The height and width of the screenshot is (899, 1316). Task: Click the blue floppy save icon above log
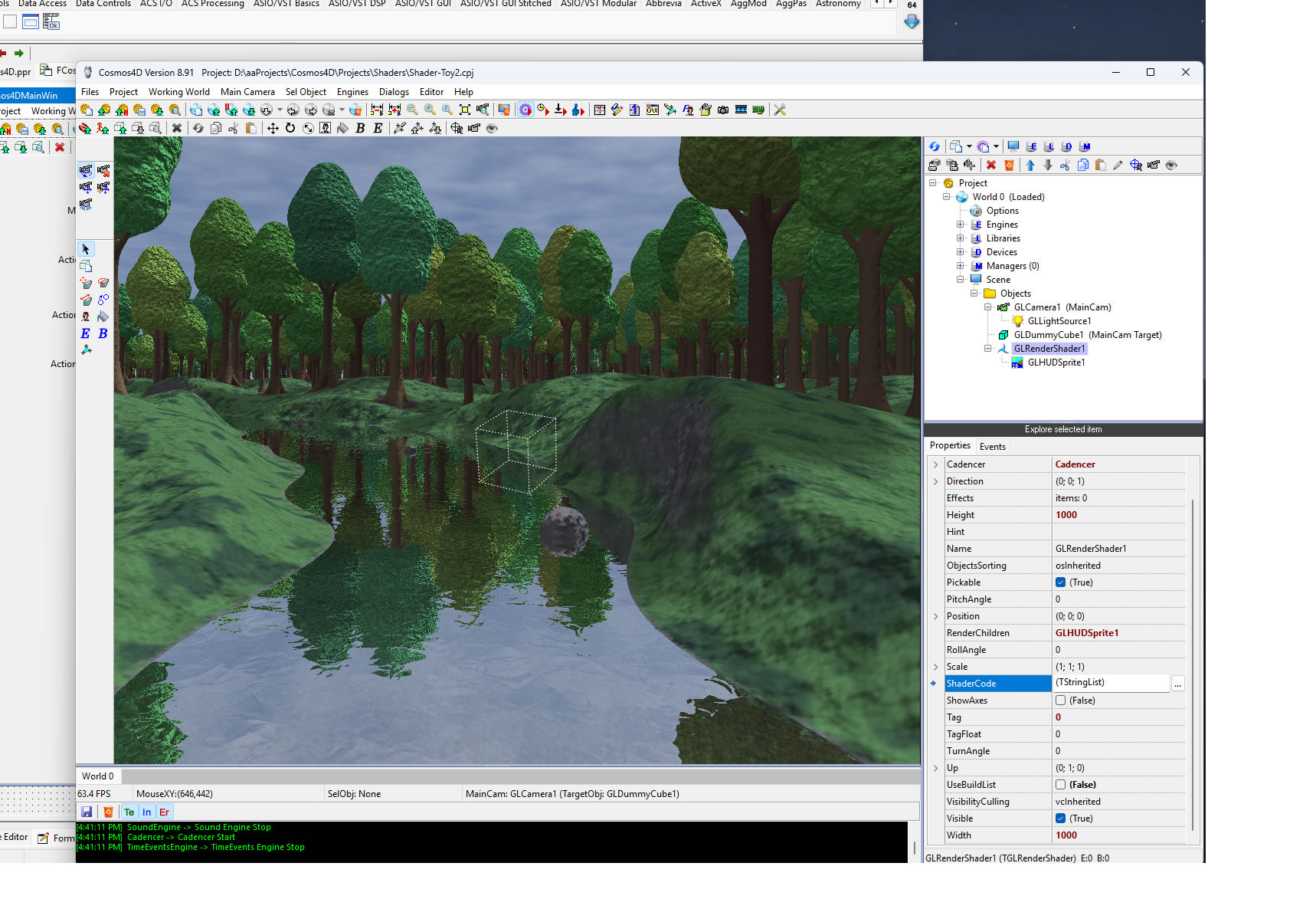(87, 812)
